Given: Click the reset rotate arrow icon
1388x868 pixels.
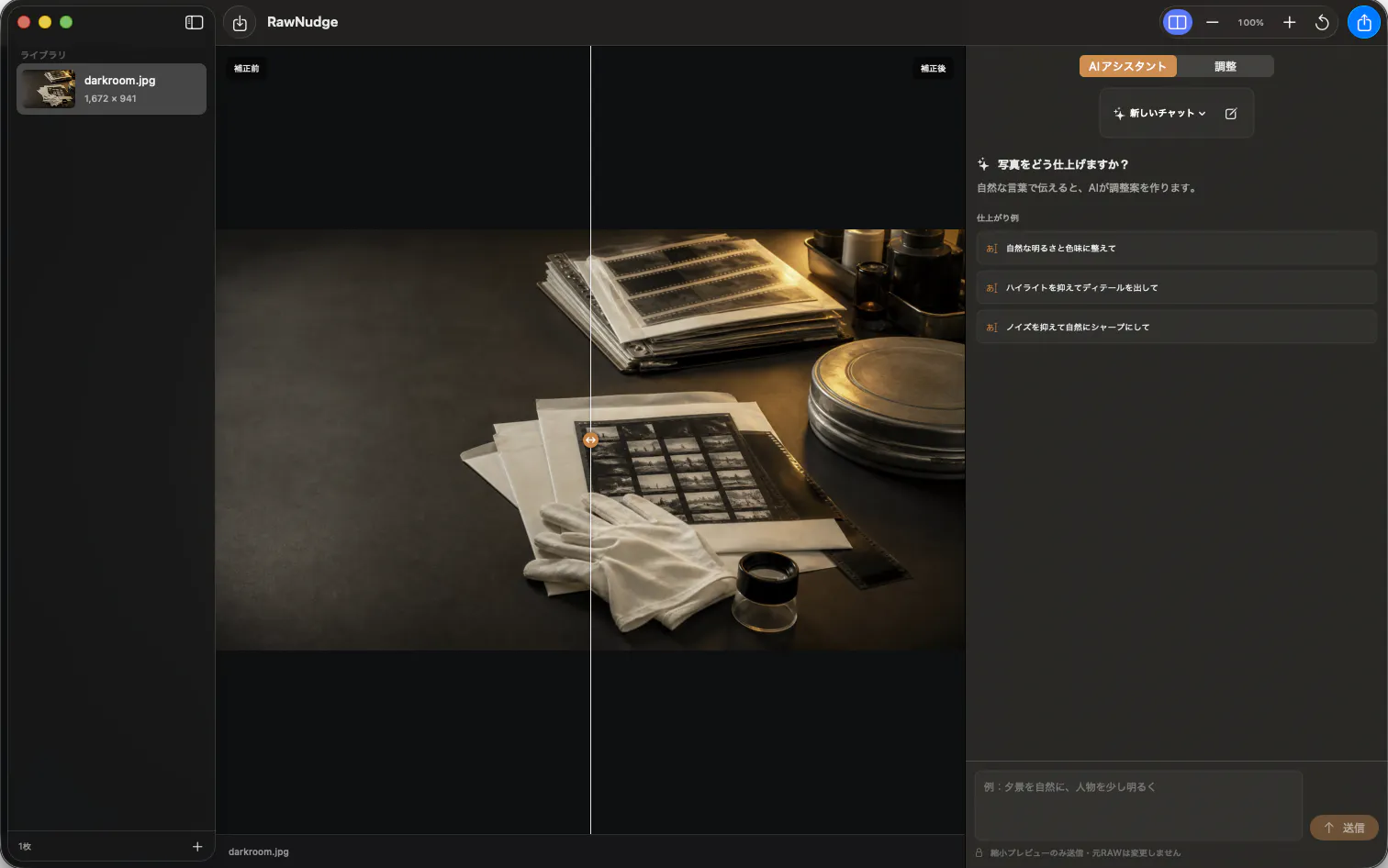Looking at the screenshot, I should click(1322, 22).
